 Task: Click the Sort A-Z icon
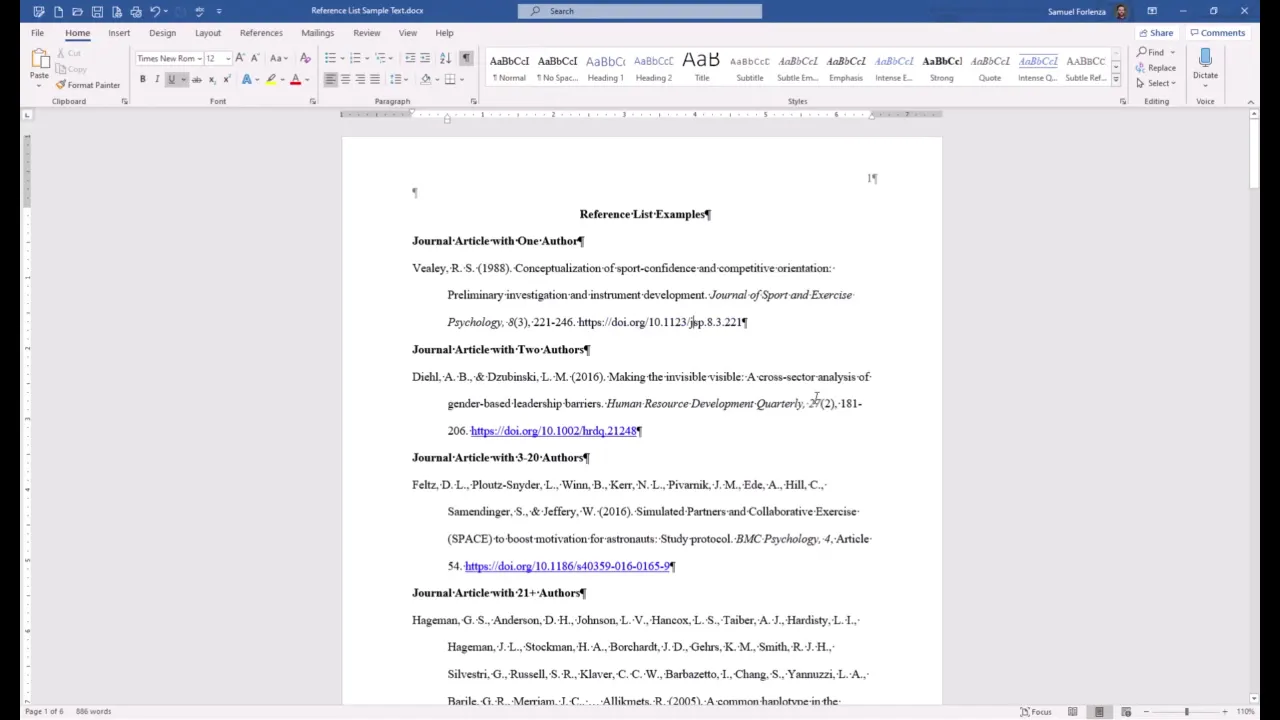pos(445,58)
